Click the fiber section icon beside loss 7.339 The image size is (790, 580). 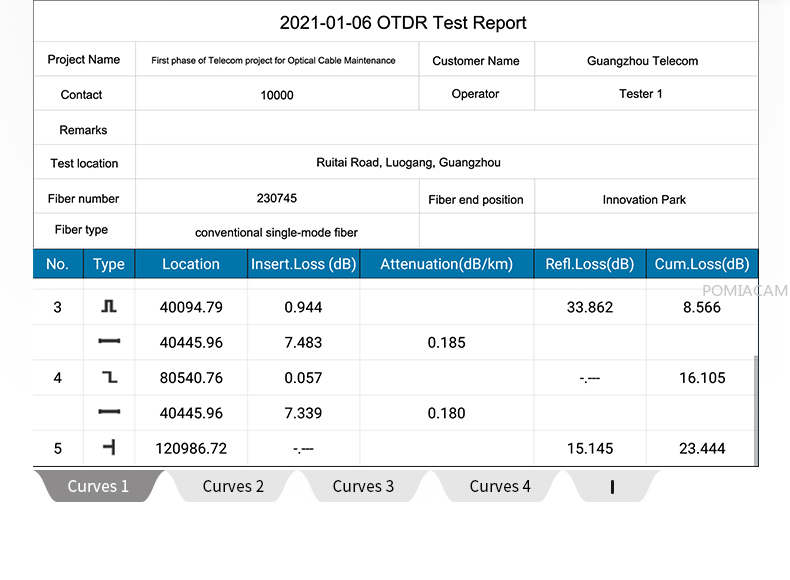click(109, 413)
